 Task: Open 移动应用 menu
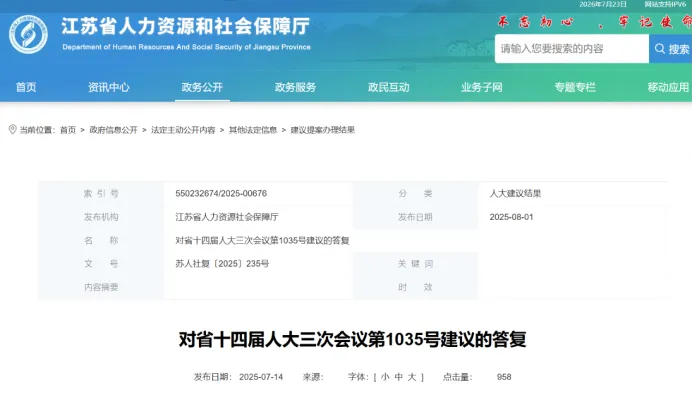click(668, 87)
